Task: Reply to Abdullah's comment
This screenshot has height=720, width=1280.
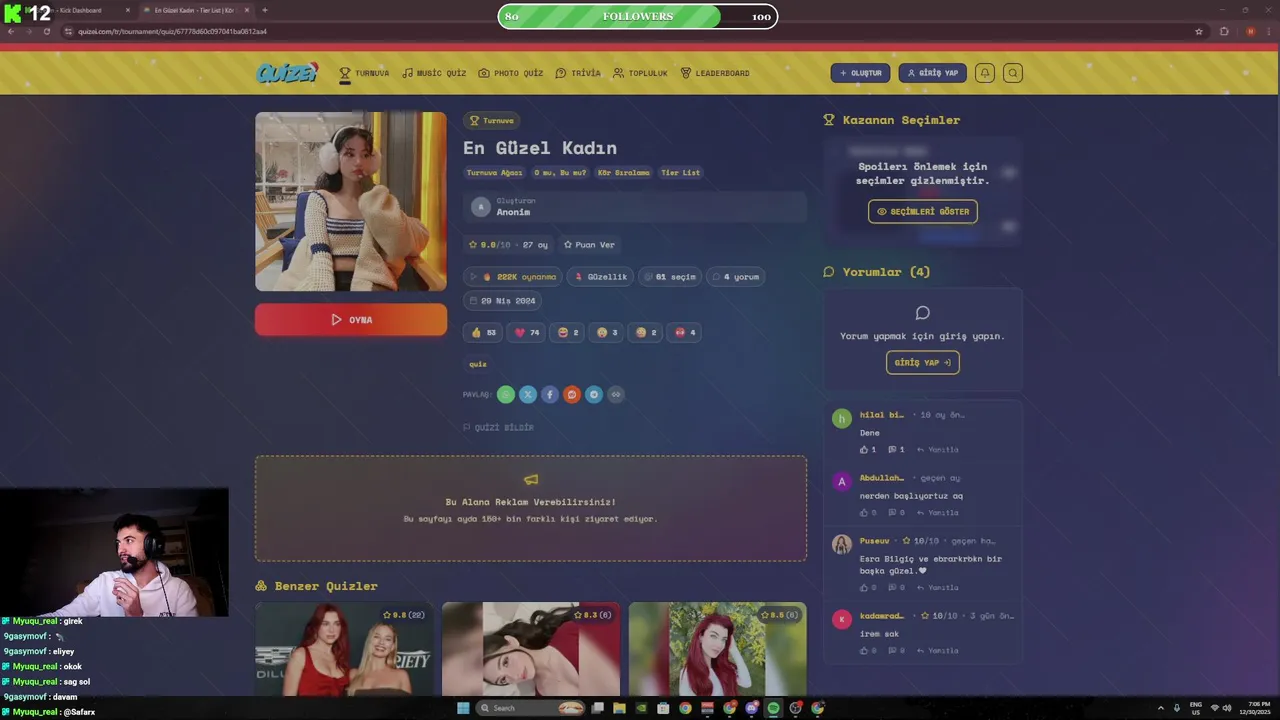Action: [x=938, y=513]
